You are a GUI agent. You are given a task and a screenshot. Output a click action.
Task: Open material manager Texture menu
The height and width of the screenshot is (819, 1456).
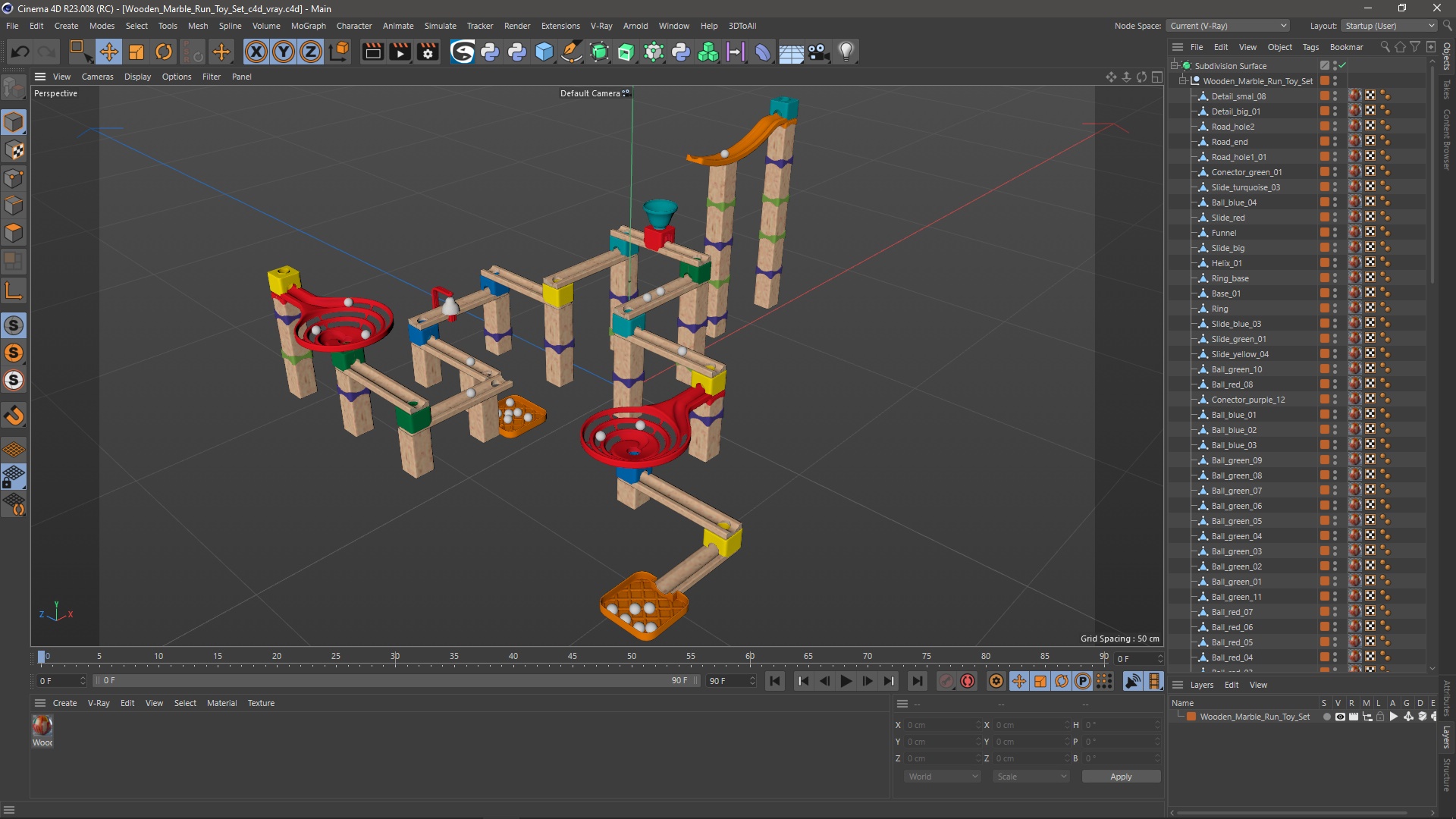[261, 703]
